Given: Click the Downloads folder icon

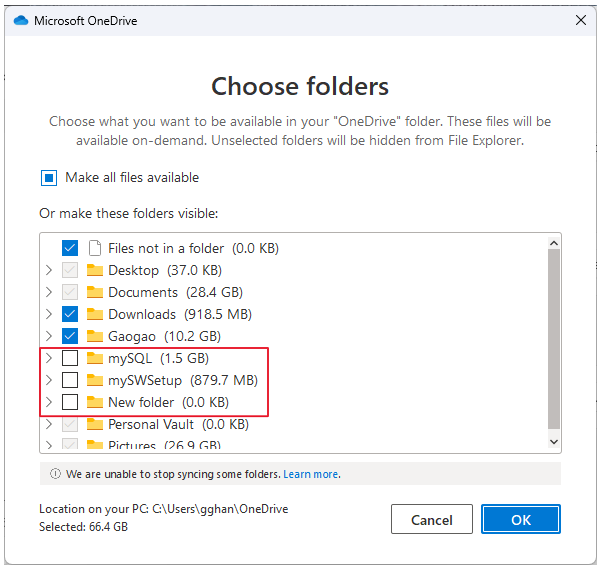Looking at the screenshot, I should point(95,314).
